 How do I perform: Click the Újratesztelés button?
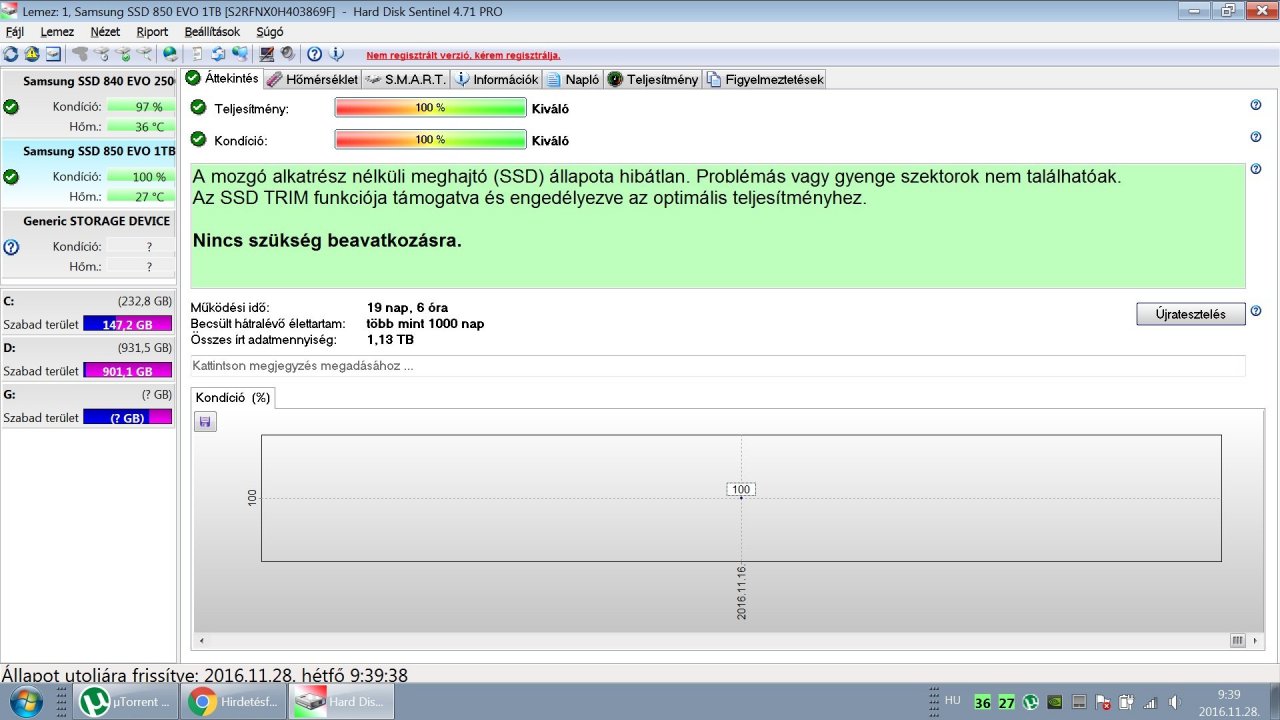pos(1190,314)
